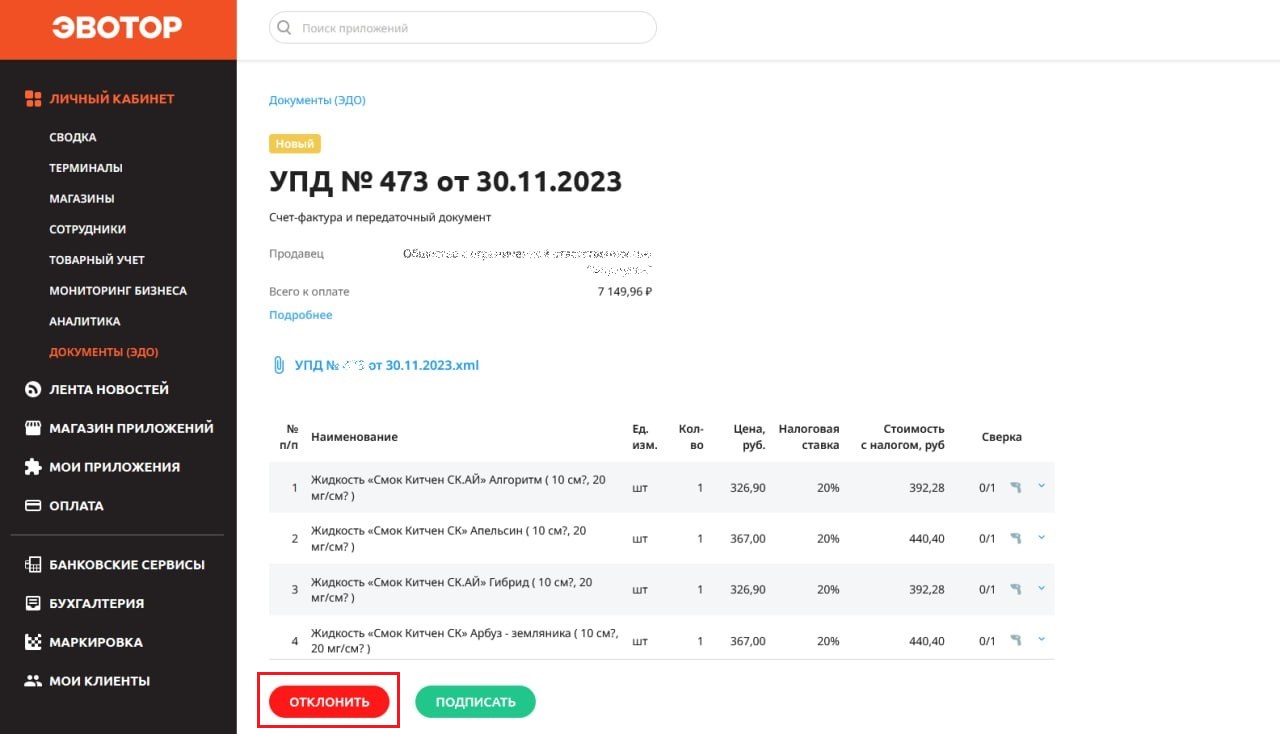1280x734 pixels.
Task: Open Мои клиенты
Action: [100, 681]
